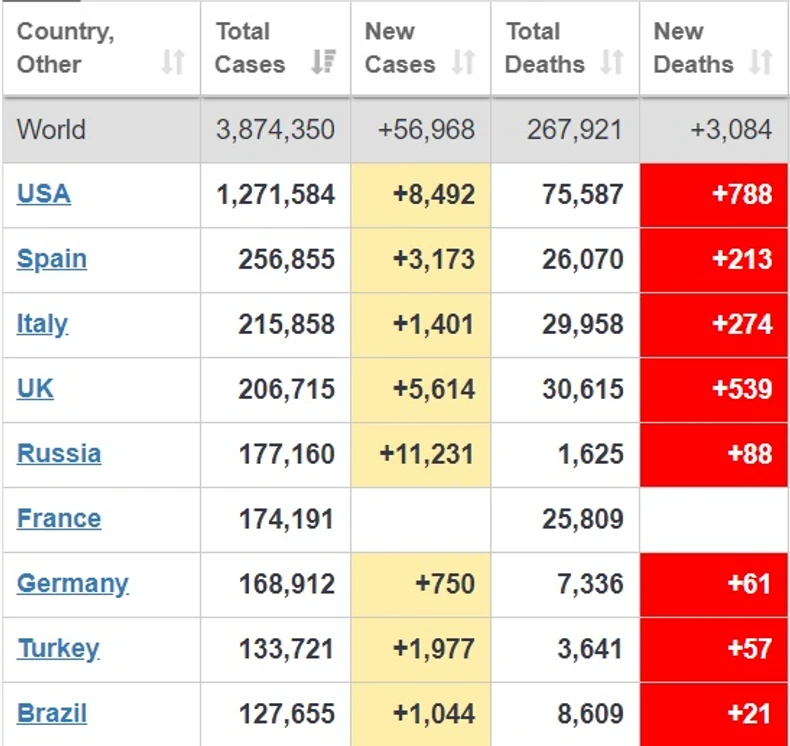Click sort arrows beside Total Deaths header
This screenshot has width=790, height=746.
[612, 63]
